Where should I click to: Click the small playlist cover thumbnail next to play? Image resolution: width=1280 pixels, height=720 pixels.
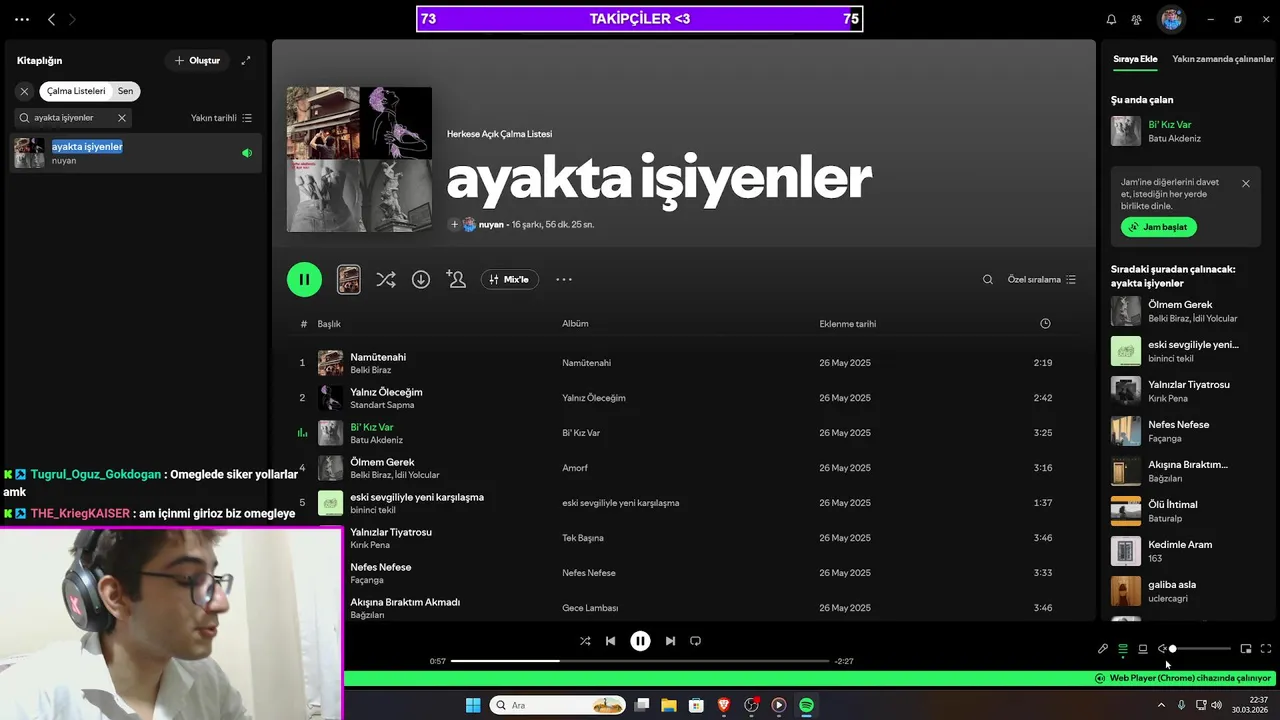point(349,280)
